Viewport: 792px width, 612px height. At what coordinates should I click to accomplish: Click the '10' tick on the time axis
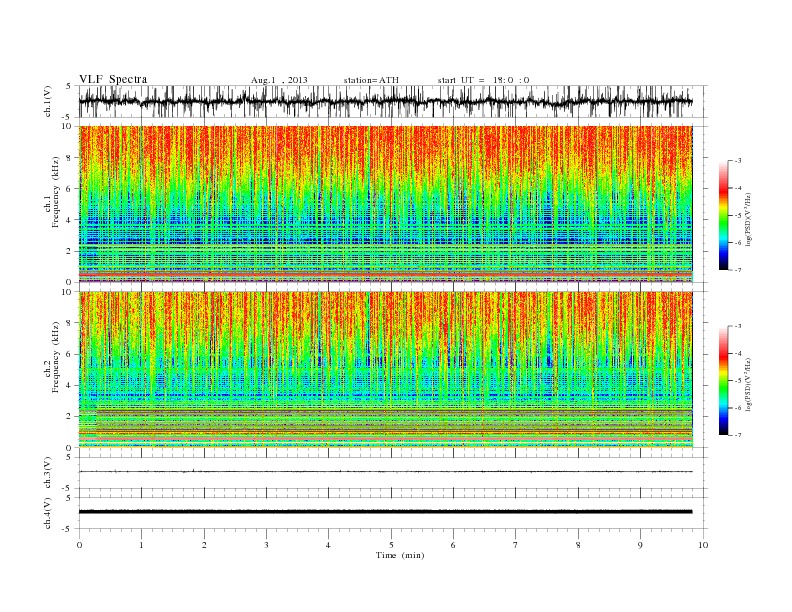703,545
